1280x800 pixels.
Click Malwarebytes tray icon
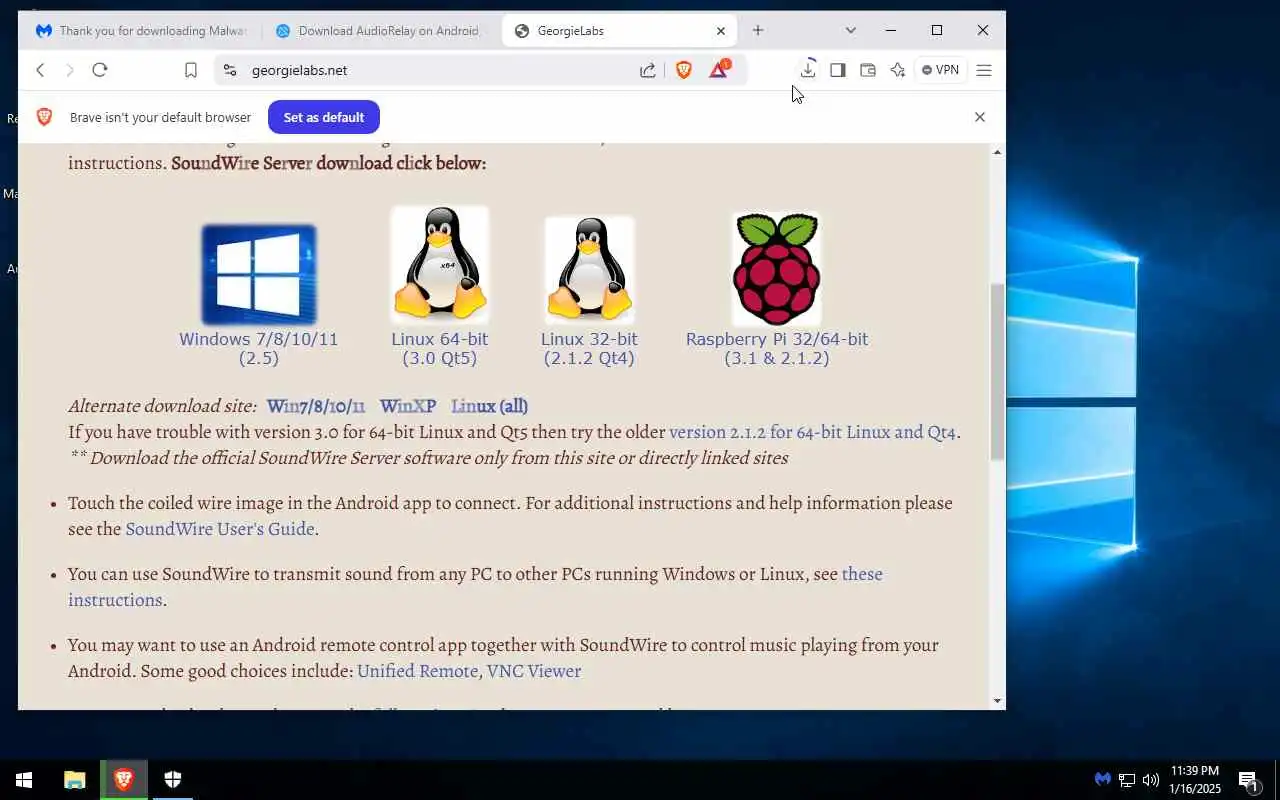point(1102,780)
